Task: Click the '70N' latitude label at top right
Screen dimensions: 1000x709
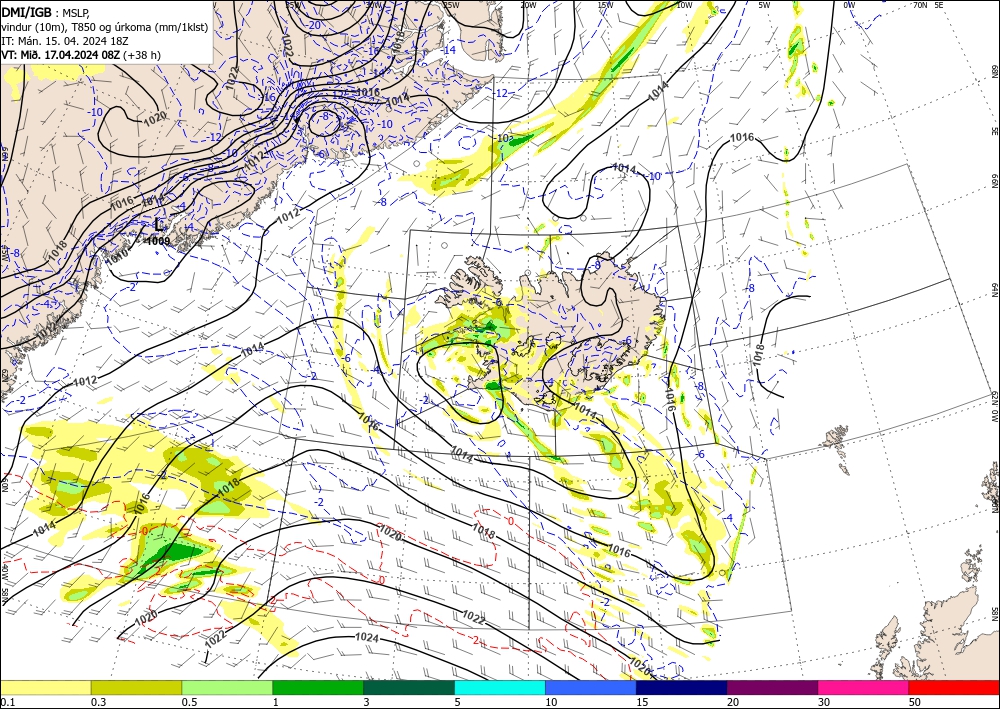Action: pos(920,5)
